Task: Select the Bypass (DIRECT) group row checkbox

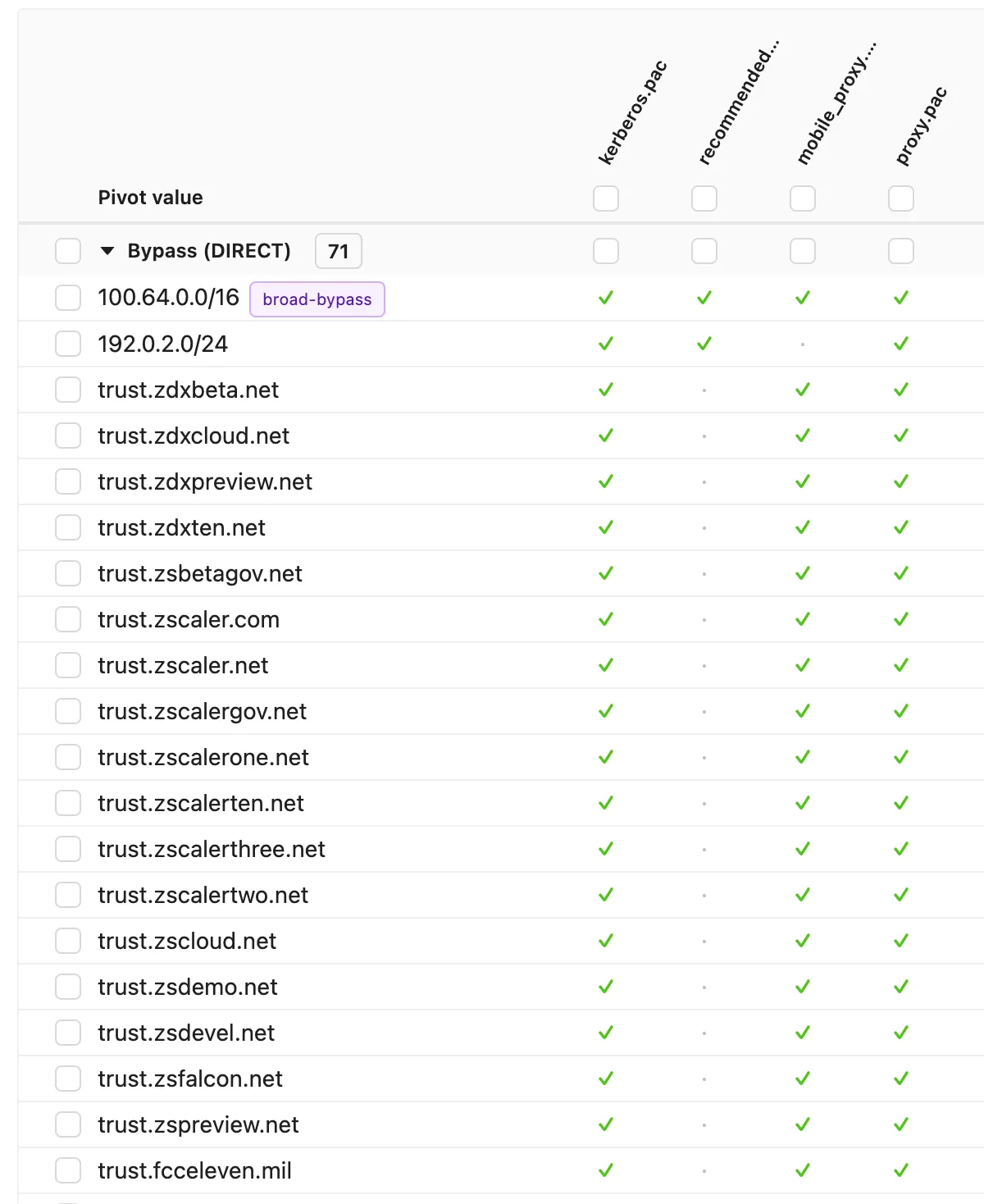Action: 68,251
